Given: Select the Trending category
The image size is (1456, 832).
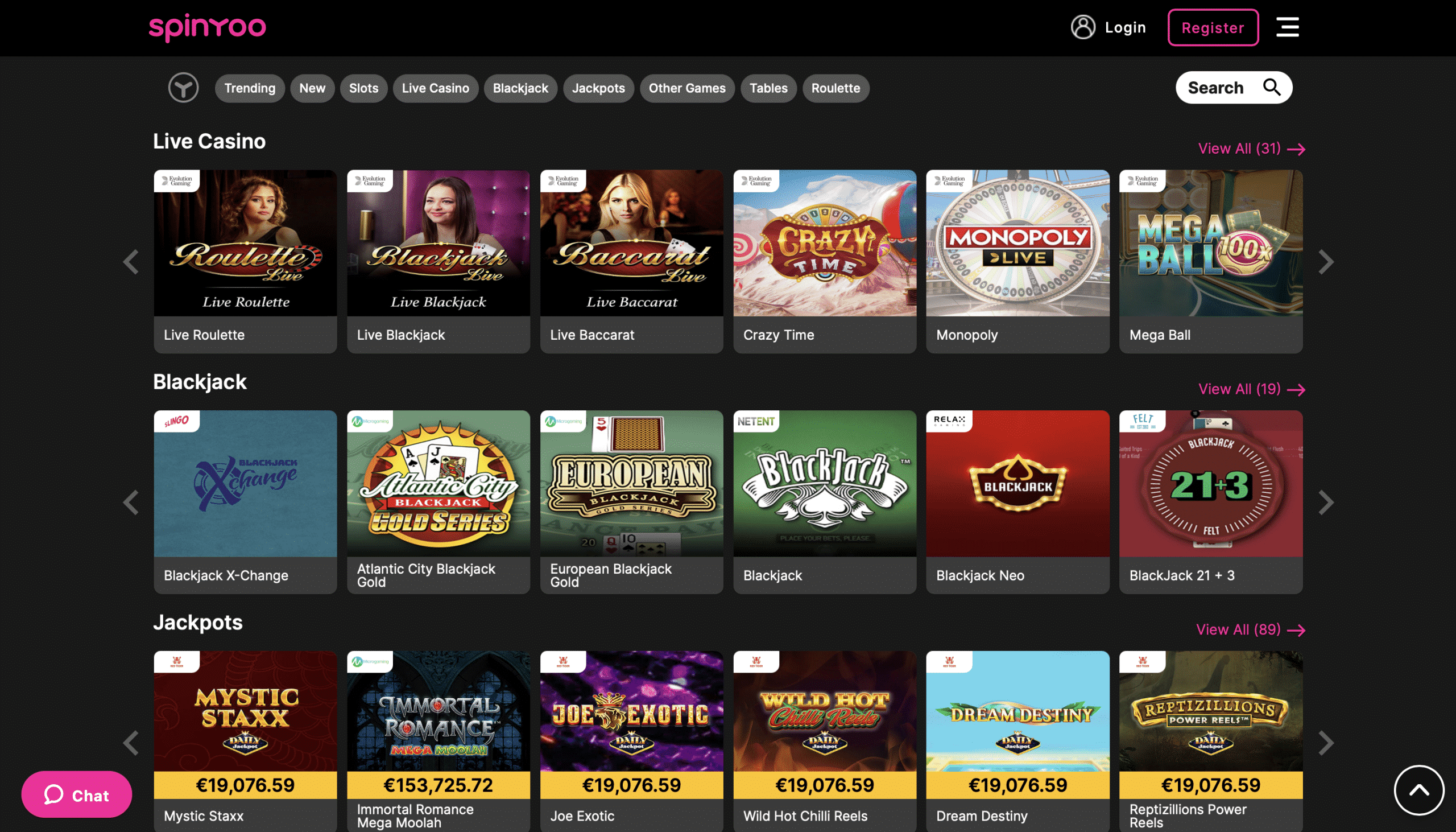Looking at the screenshot, I should 250,88.
